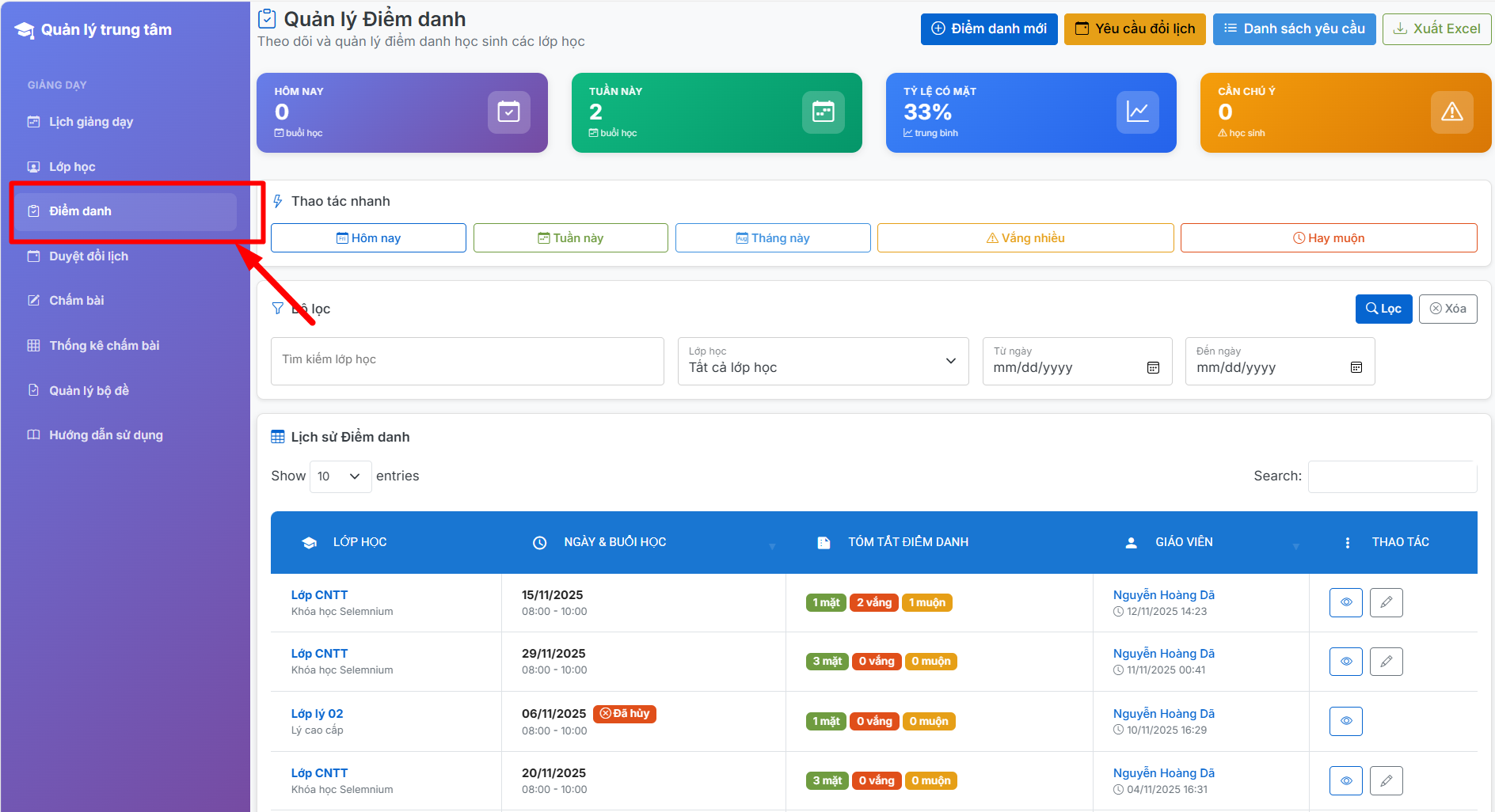View details of the cancelled Lớp lý 02 session
This screenshot has height=812, width=1495.
[x=1345, y=721]
